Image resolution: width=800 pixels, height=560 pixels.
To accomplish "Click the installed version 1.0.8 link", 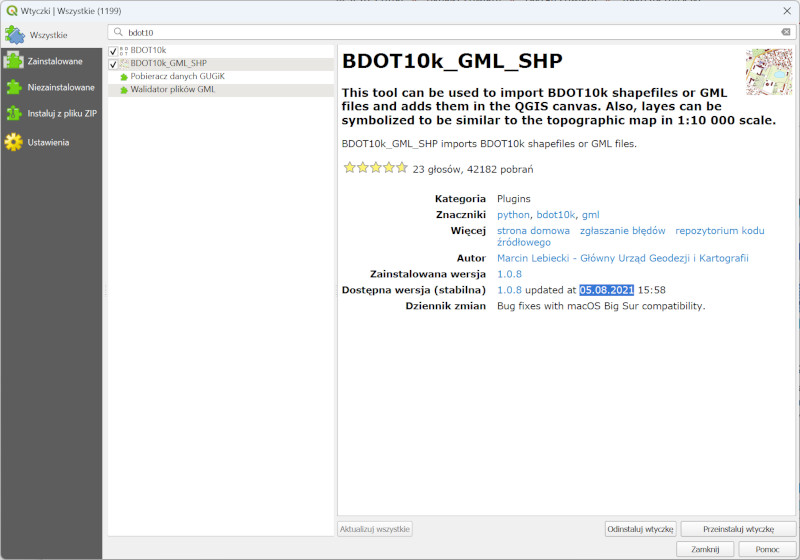I will click(509, 274).
